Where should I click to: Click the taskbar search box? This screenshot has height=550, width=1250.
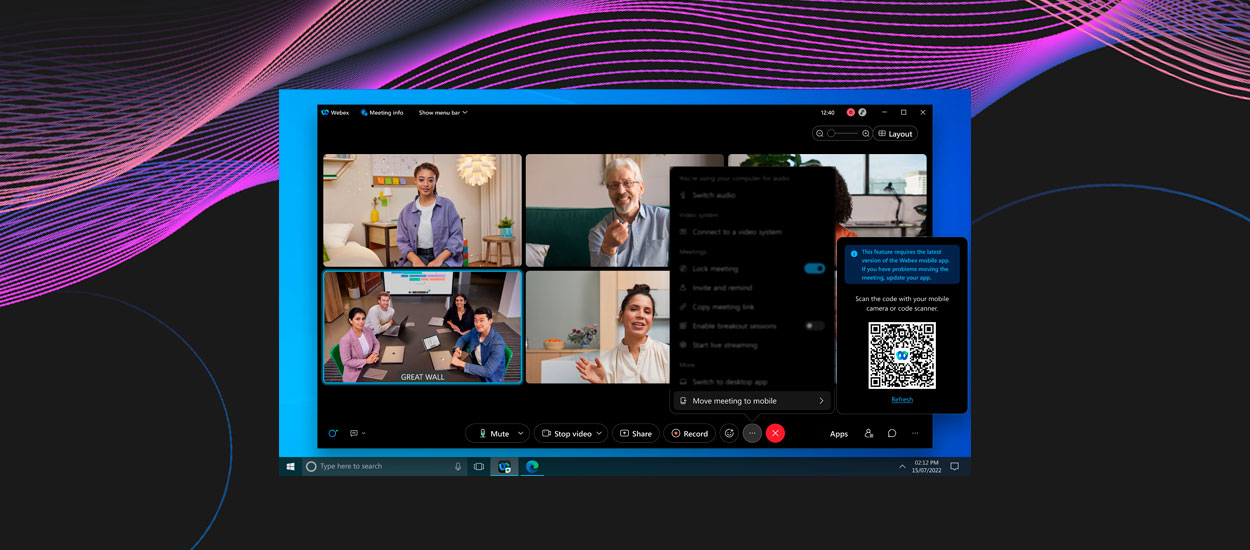click(x=383, y=466)
